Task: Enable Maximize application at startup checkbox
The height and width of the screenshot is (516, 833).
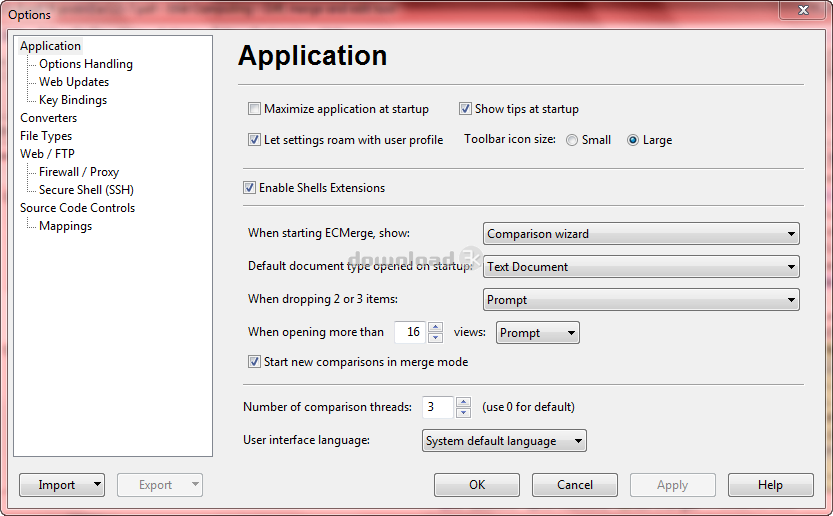Action: tap(254, 109)
